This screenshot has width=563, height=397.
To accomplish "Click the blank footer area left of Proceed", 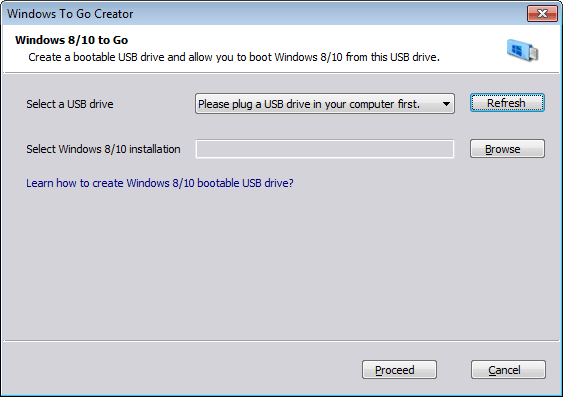I will pos(180,370).
